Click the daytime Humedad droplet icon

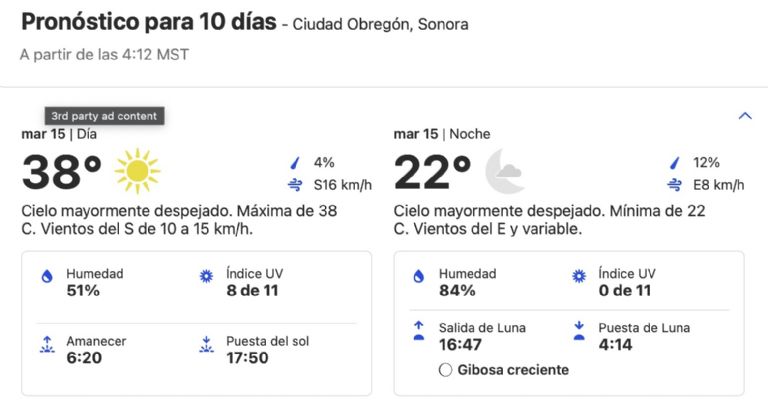pyautogui.click(x=46, y=277)
